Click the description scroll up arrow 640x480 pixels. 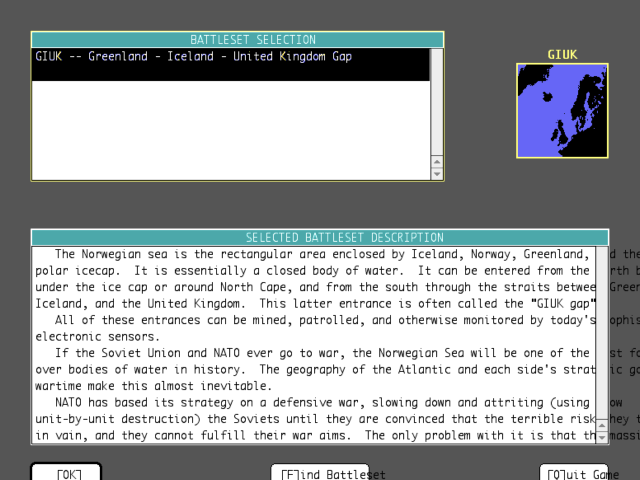602,426
